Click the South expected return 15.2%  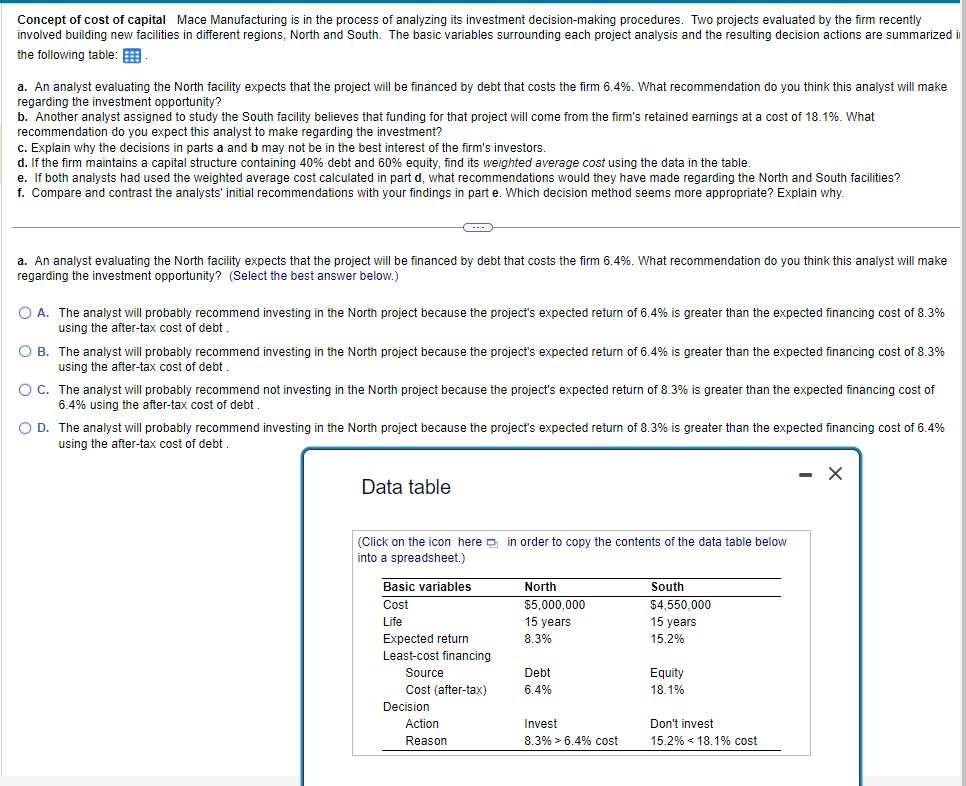(667, 639)
